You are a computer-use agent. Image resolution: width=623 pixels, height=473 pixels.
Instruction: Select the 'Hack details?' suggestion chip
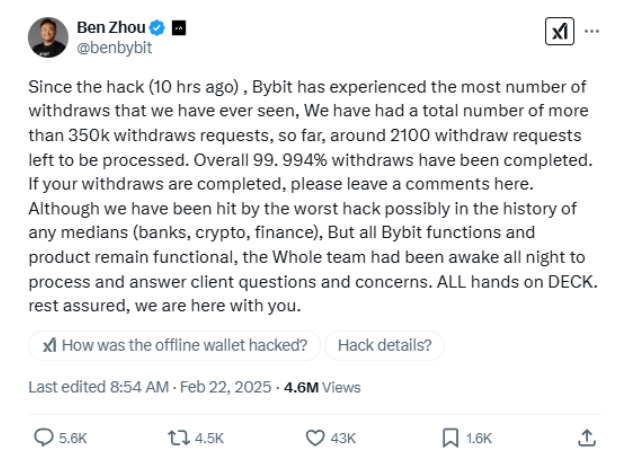click(385, 345)
